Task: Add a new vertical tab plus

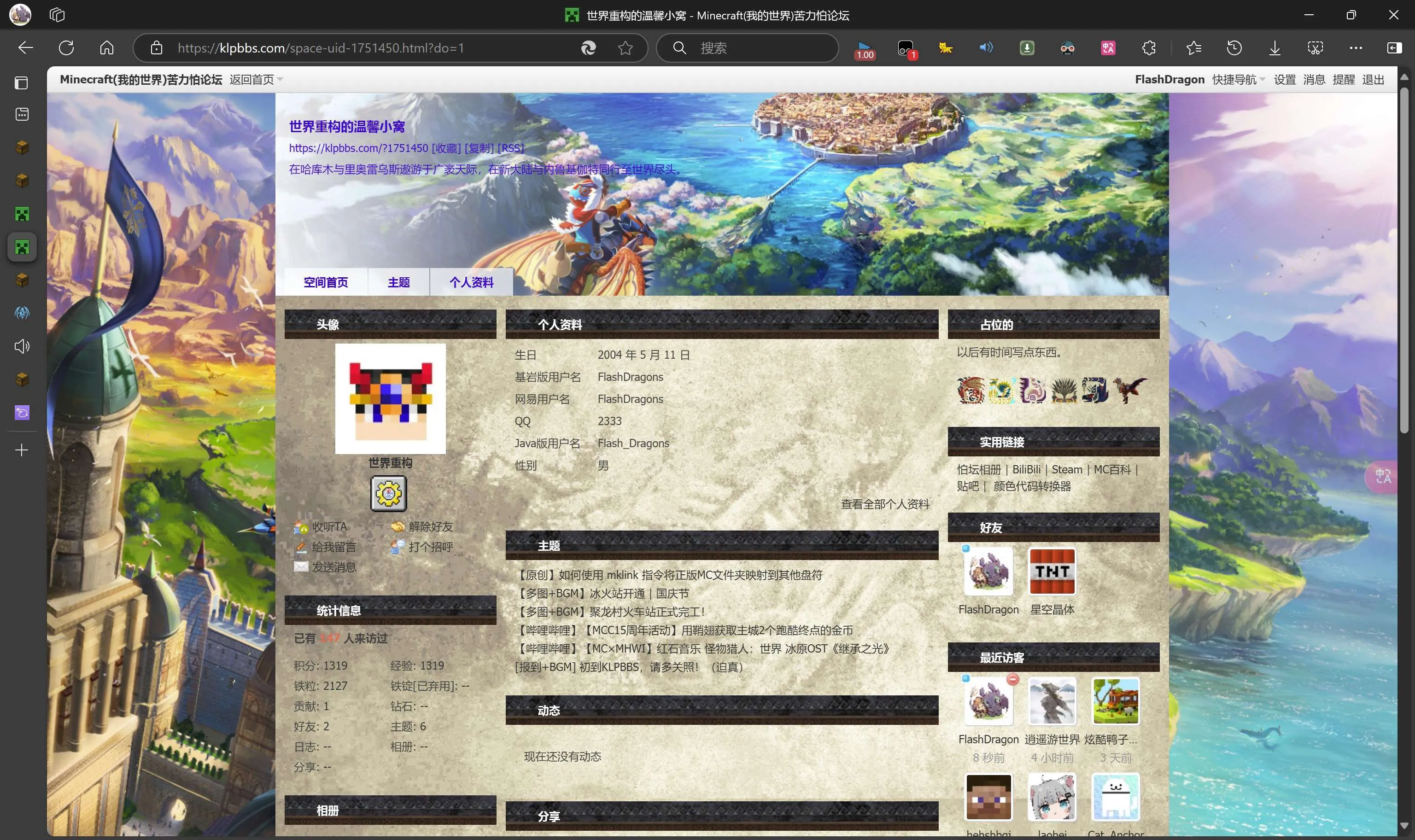Action: point(22,450)
